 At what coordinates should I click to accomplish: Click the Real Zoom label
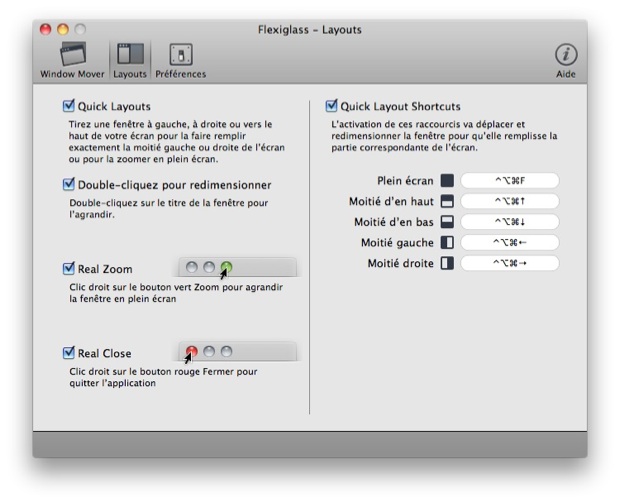pos(105,269)
